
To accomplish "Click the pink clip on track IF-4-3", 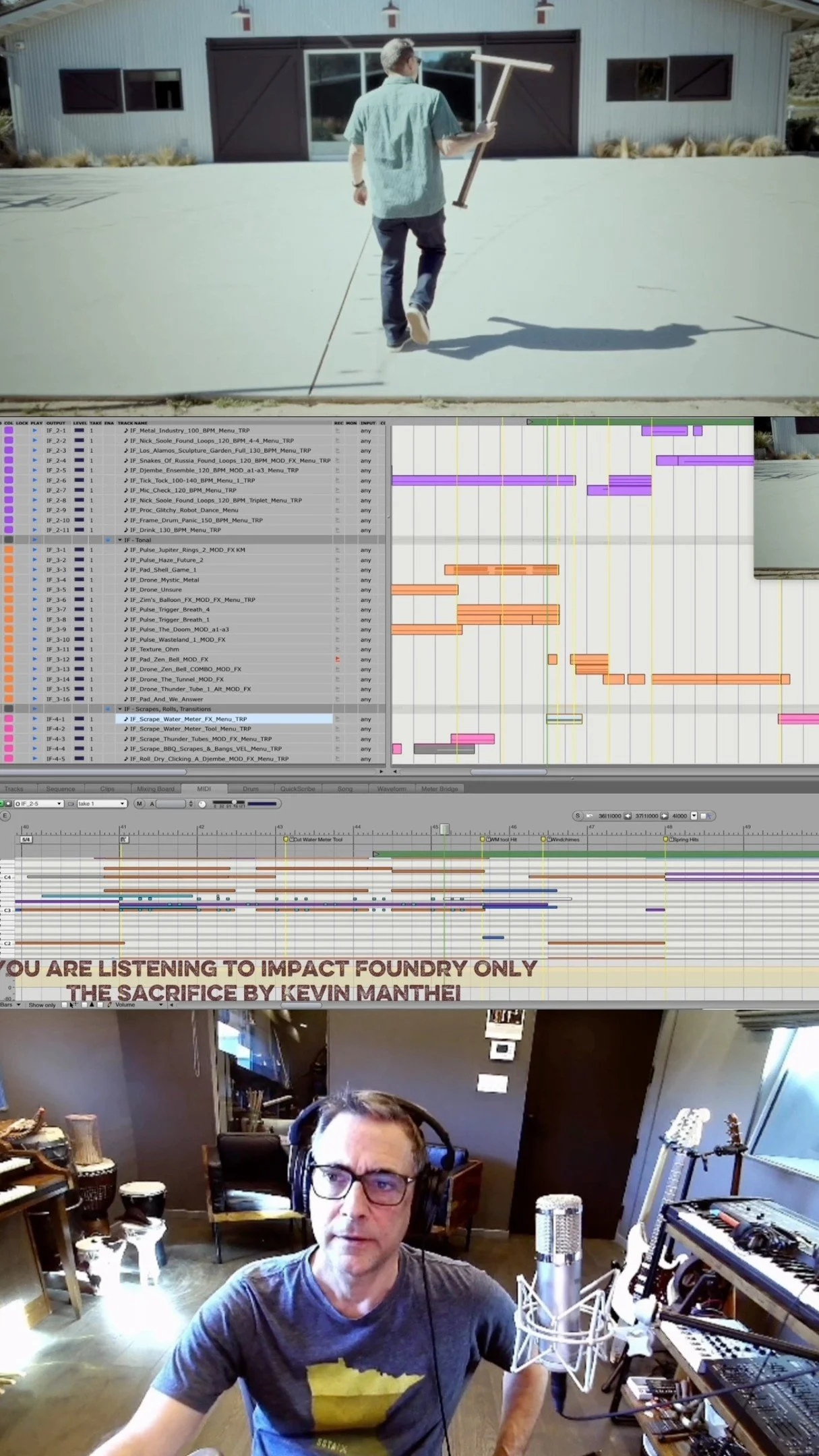I will click(x=473, y=739).
